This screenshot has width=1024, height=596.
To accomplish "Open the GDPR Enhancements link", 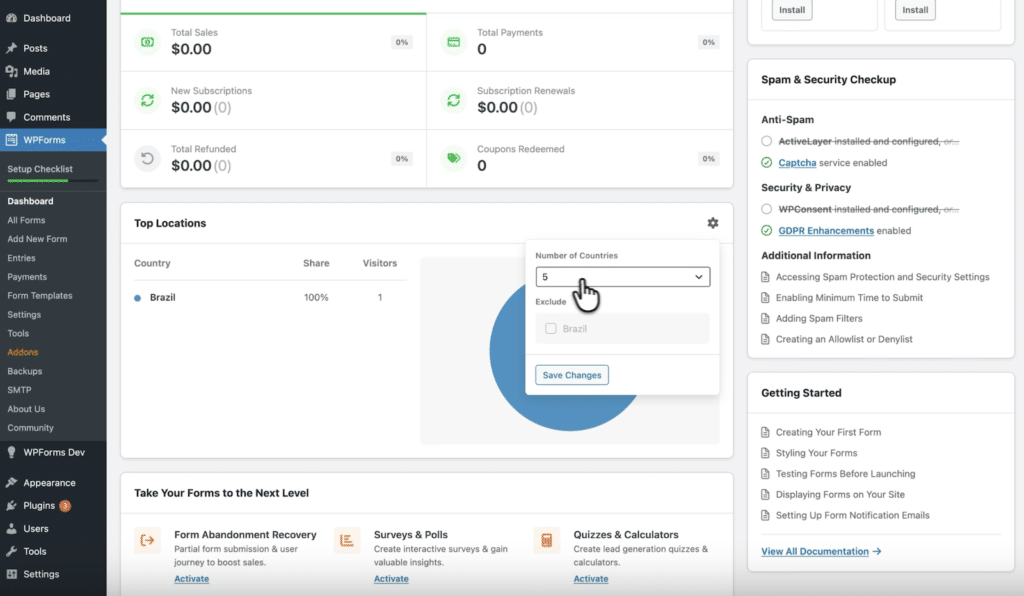I will [x=825, y=230].
